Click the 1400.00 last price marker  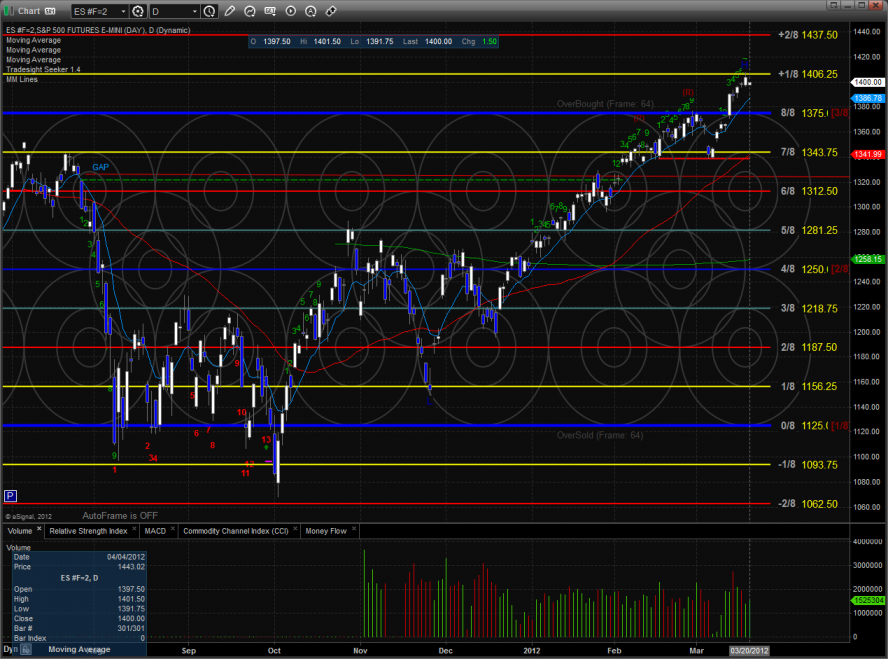[x=868, y=82]
